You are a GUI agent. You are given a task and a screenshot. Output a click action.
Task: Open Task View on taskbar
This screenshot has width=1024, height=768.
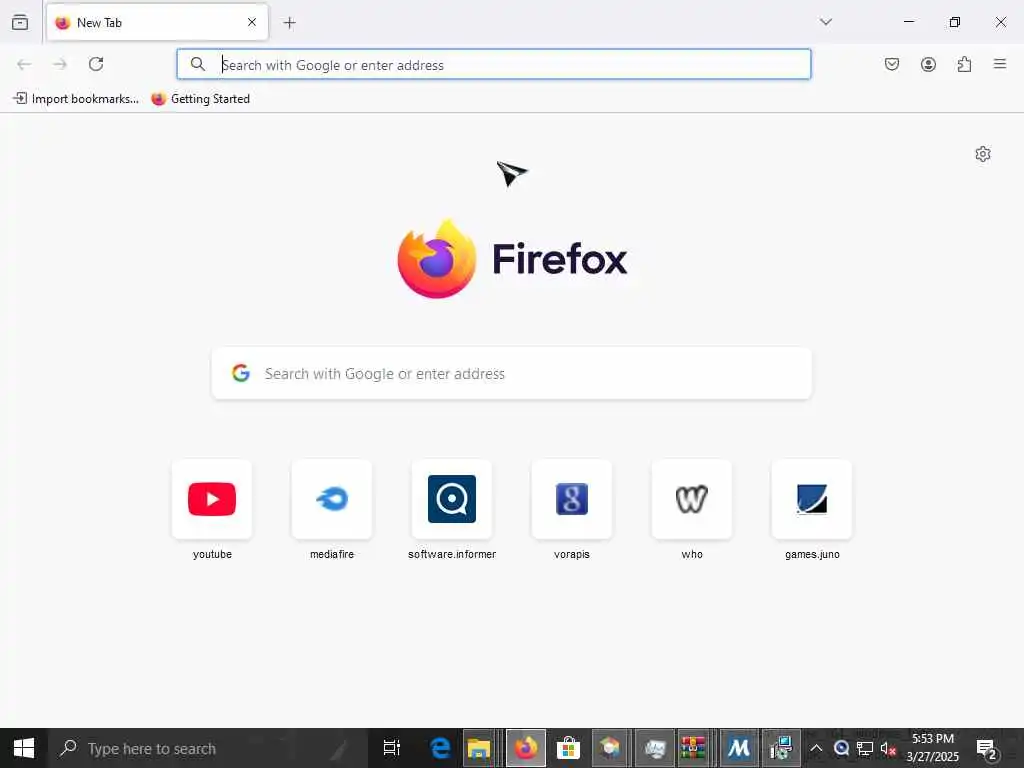392,748
